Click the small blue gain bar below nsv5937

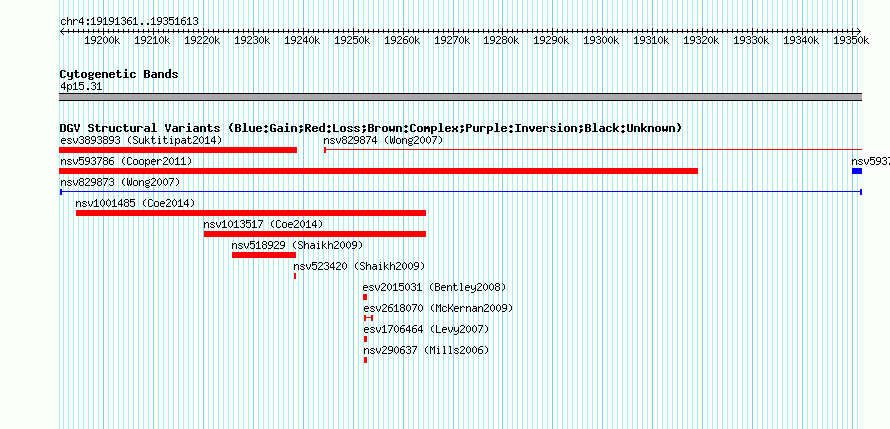pos(857,171)
